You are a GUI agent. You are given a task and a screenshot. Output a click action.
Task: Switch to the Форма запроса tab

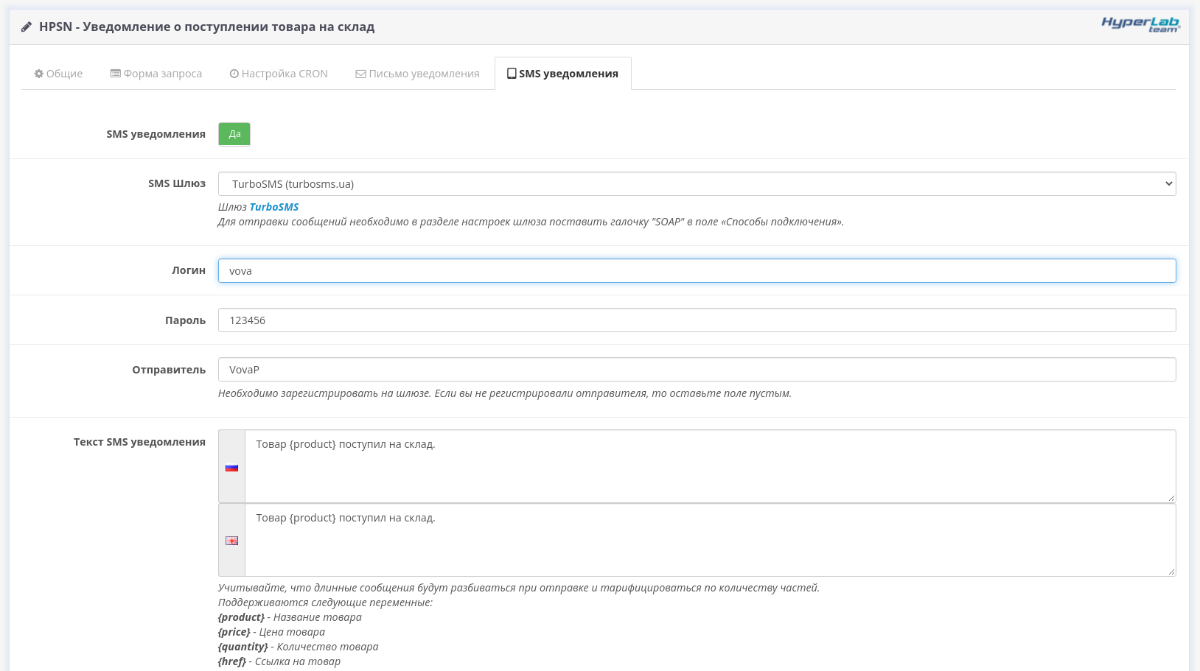pyautogui.click(x=156, y=74)
